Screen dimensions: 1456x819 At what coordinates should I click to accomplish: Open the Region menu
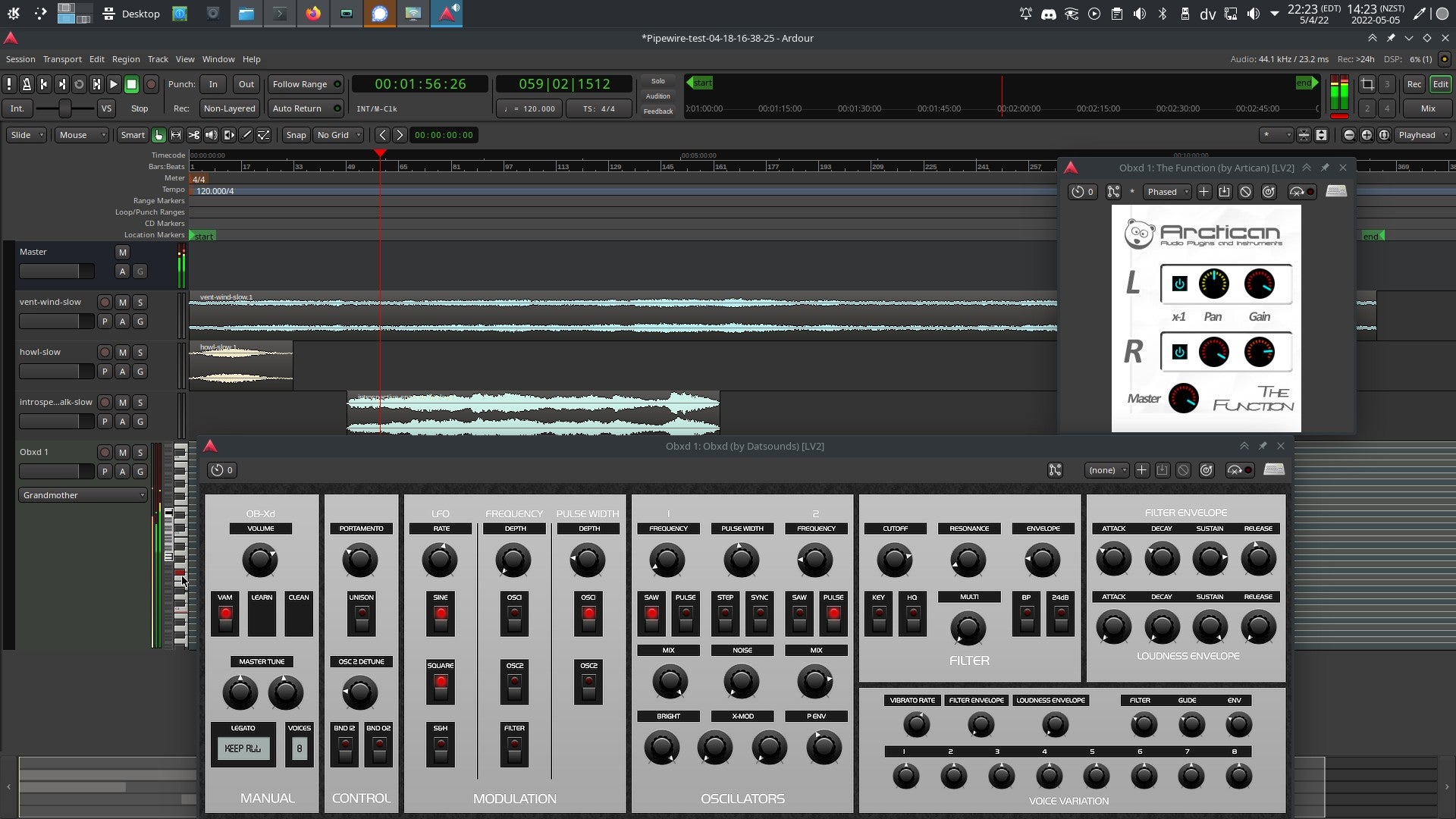pyautogui.click(x=125, y=59)
